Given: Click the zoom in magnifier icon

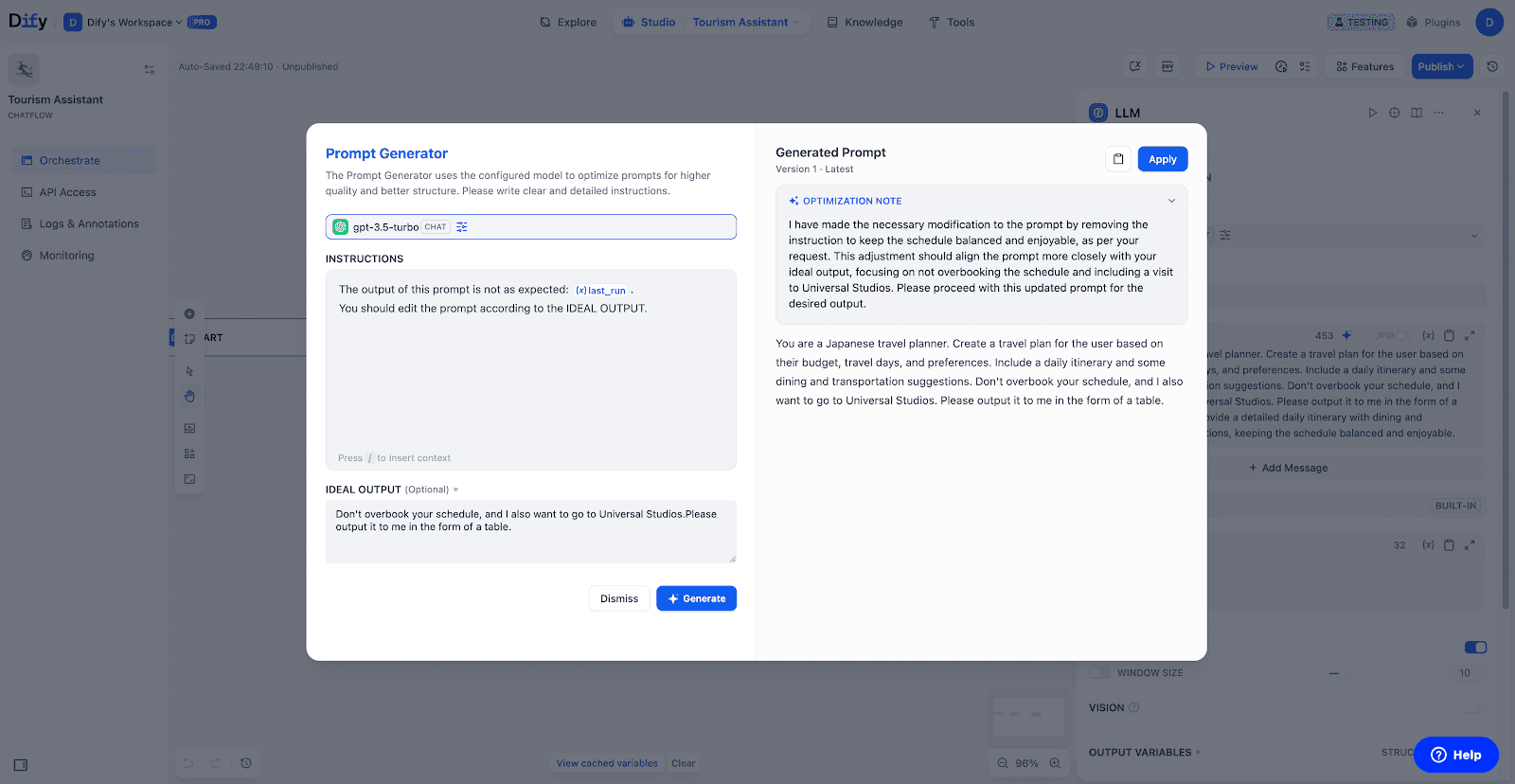Looking at the screenshot, I should tap(1055, 763).
